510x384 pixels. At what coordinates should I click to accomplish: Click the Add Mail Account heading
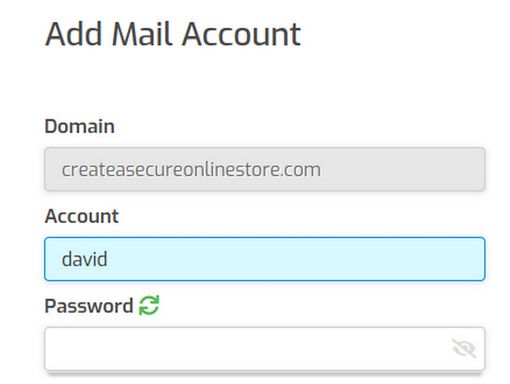click(173, 34)
